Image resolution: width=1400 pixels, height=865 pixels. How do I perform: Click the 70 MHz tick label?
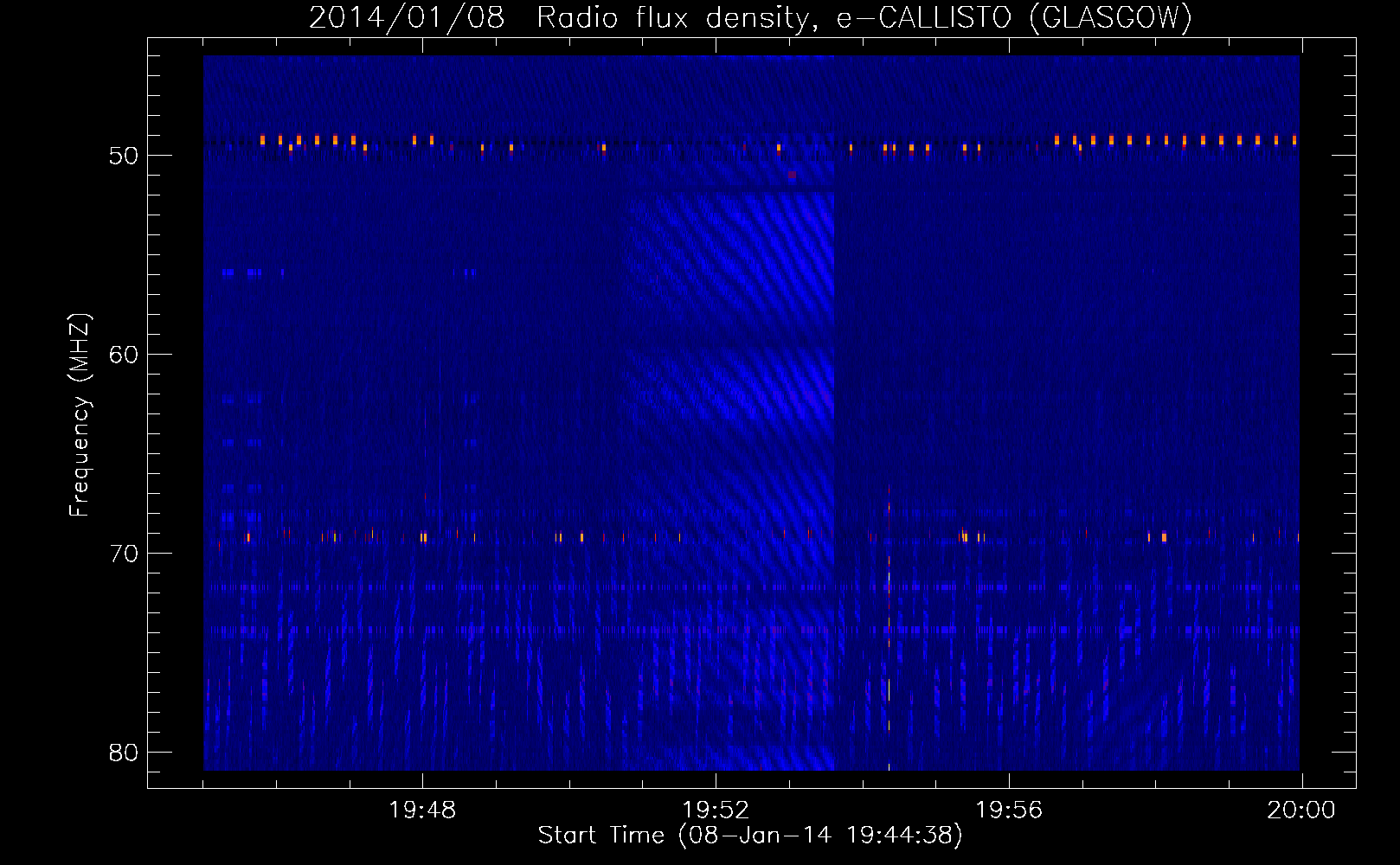124,554
